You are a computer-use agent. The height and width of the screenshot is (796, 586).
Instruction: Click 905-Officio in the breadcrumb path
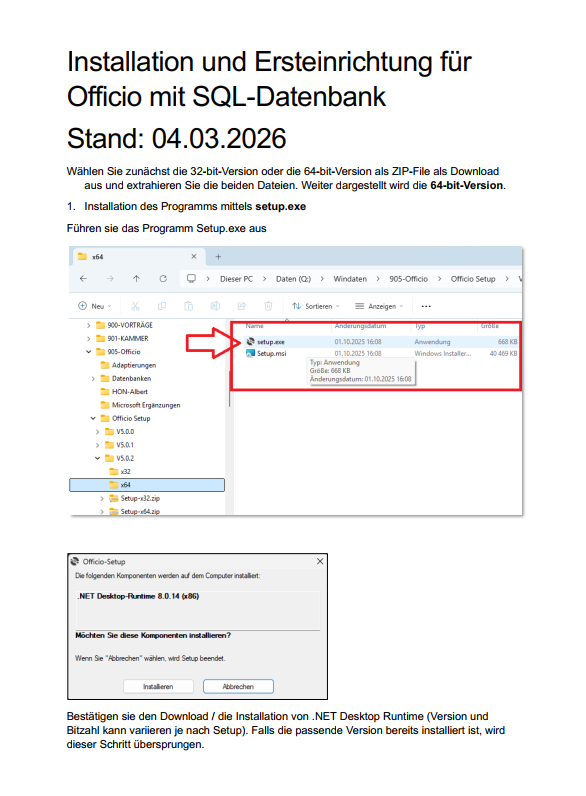pyautogui.click(x=408, y=279)
